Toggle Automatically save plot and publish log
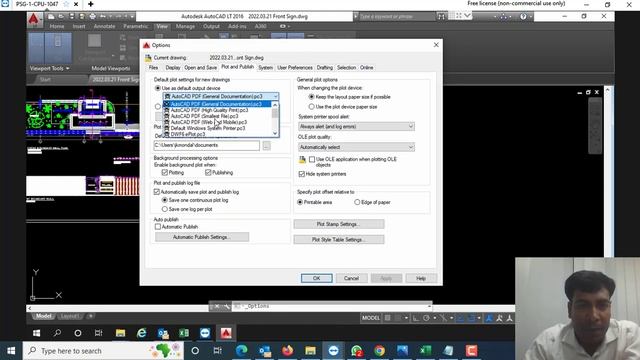The width and height of the screenshot is (640, 360). tap(157, 192)
